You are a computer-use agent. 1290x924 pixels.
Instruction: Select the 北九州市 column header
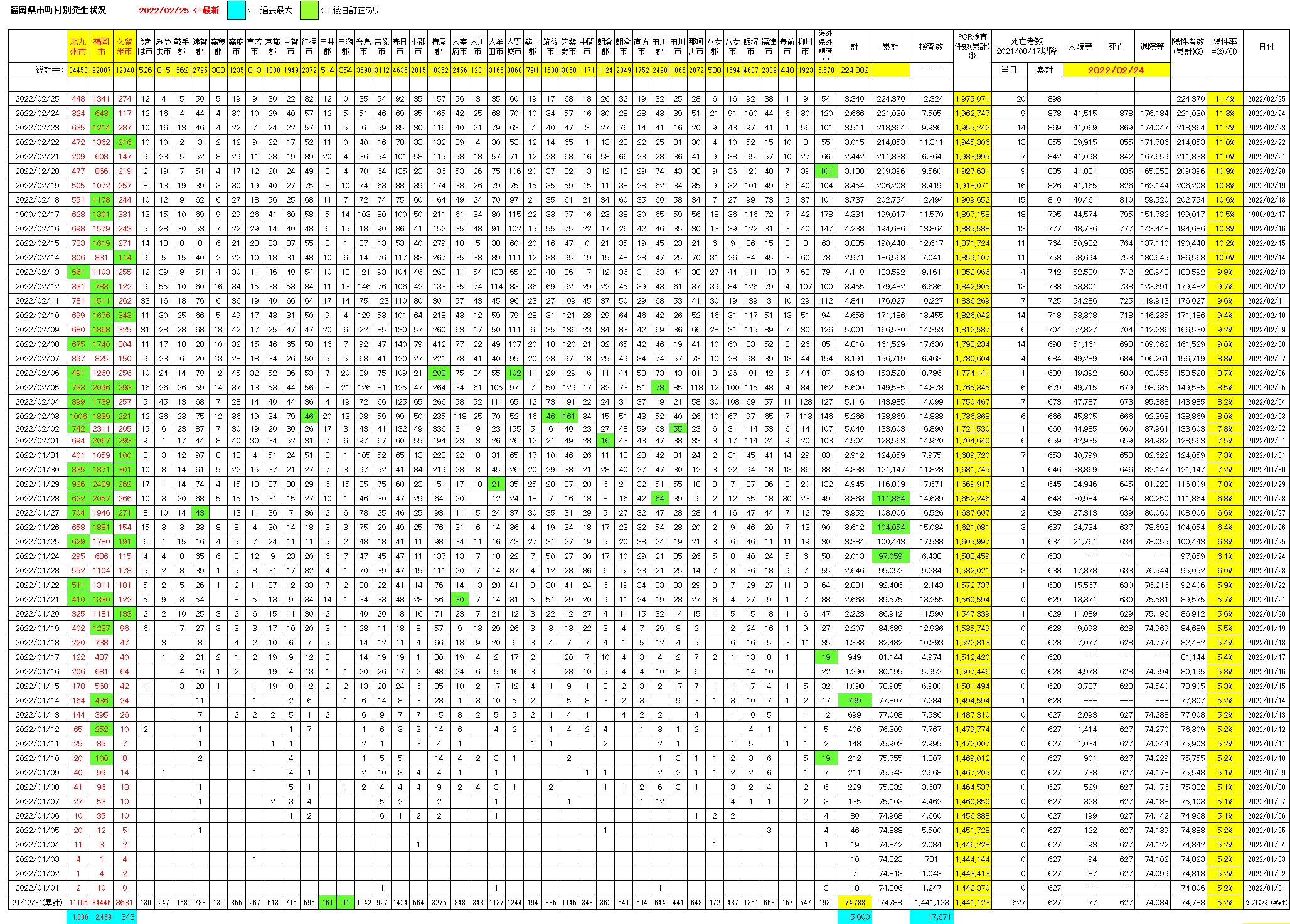pyautogui.click(x=78, y=46)
